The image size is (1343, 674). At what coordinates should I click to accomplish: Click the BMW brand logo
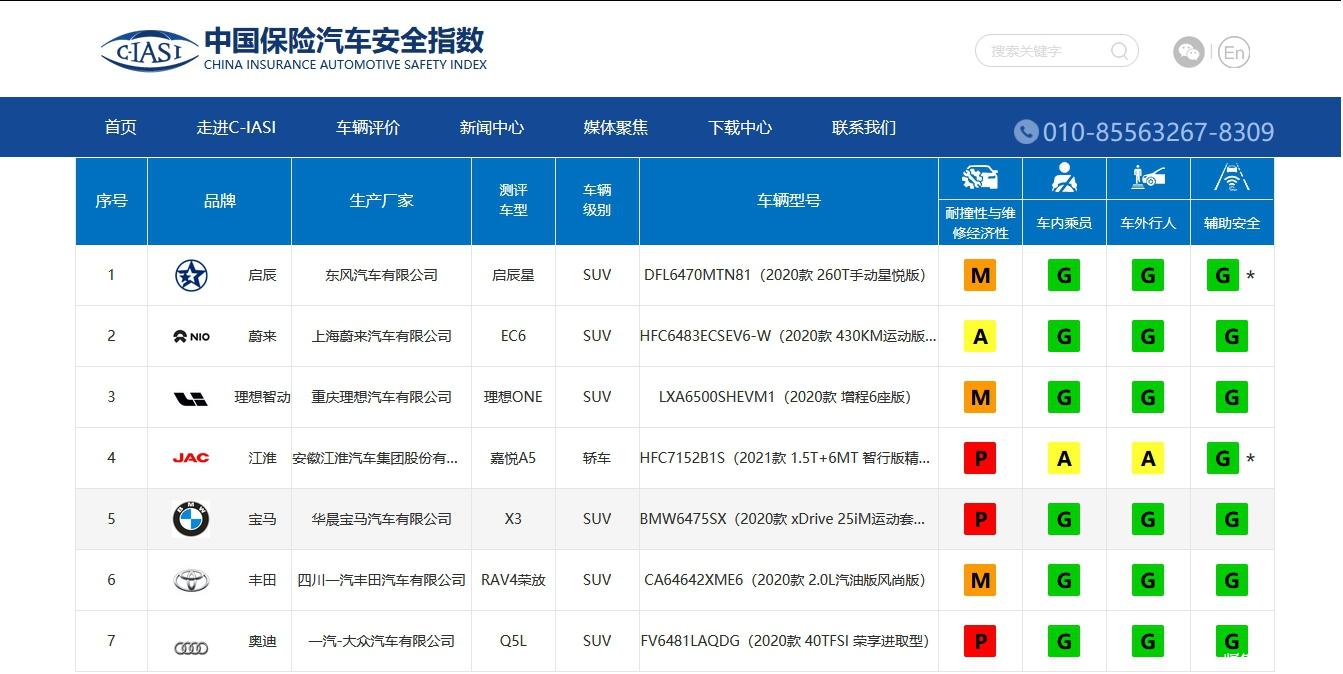point(191,519)
